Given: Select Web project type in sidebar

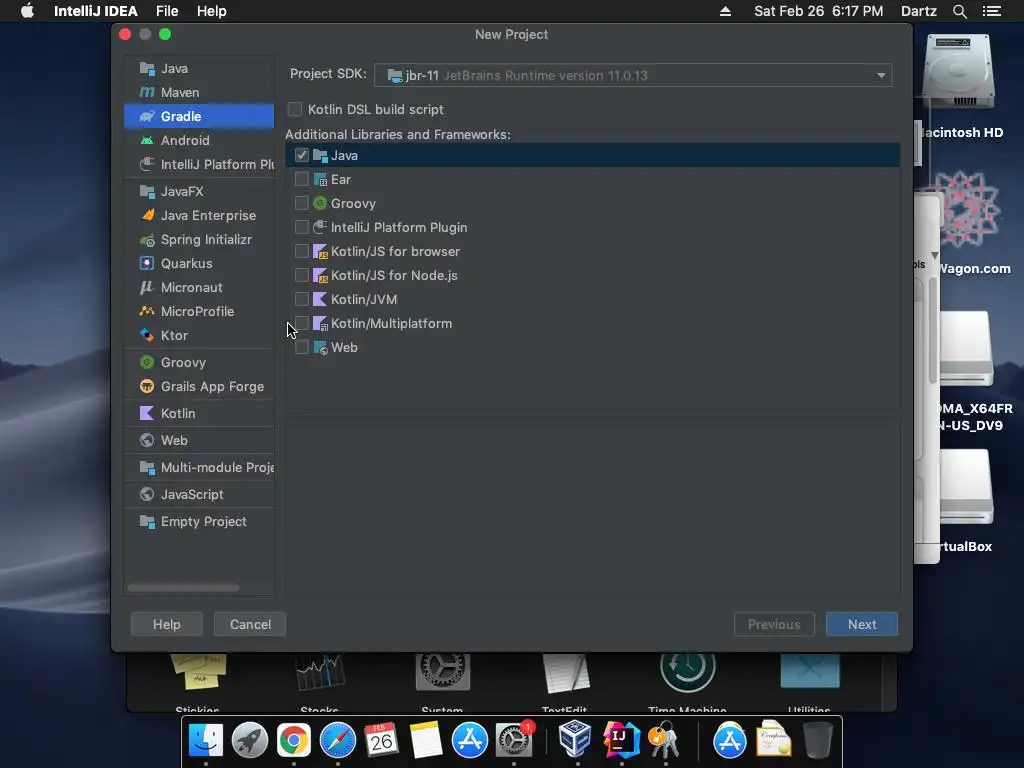Looking at the screenshot, I should 199,440.
